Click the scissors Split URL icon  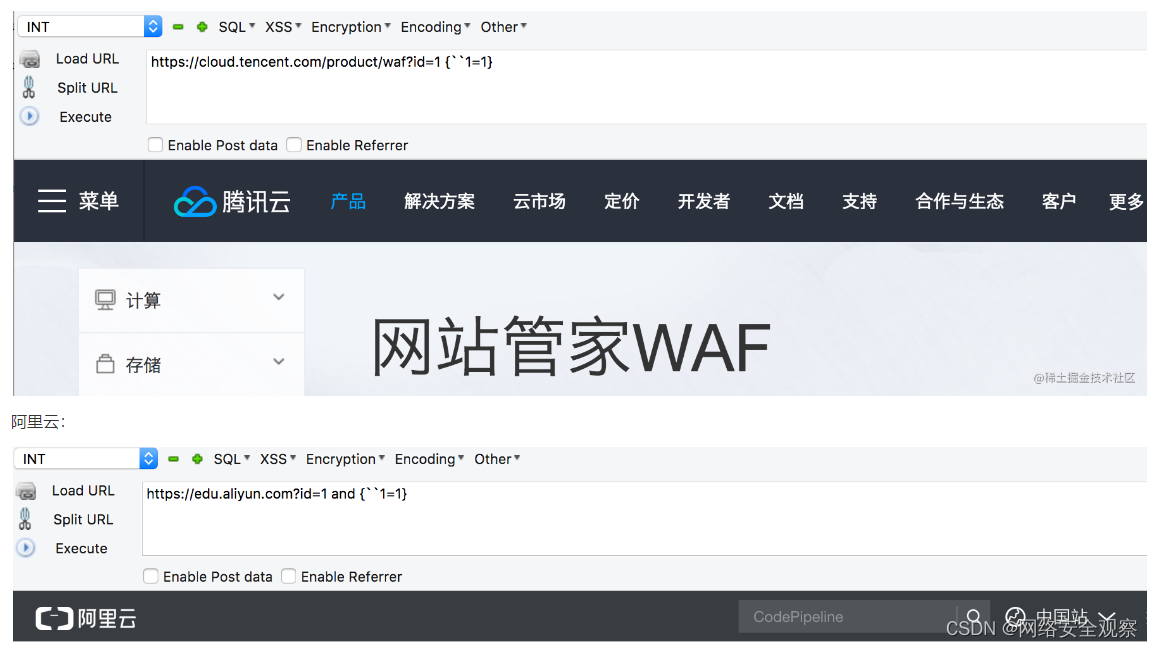(x=27, y=87)
